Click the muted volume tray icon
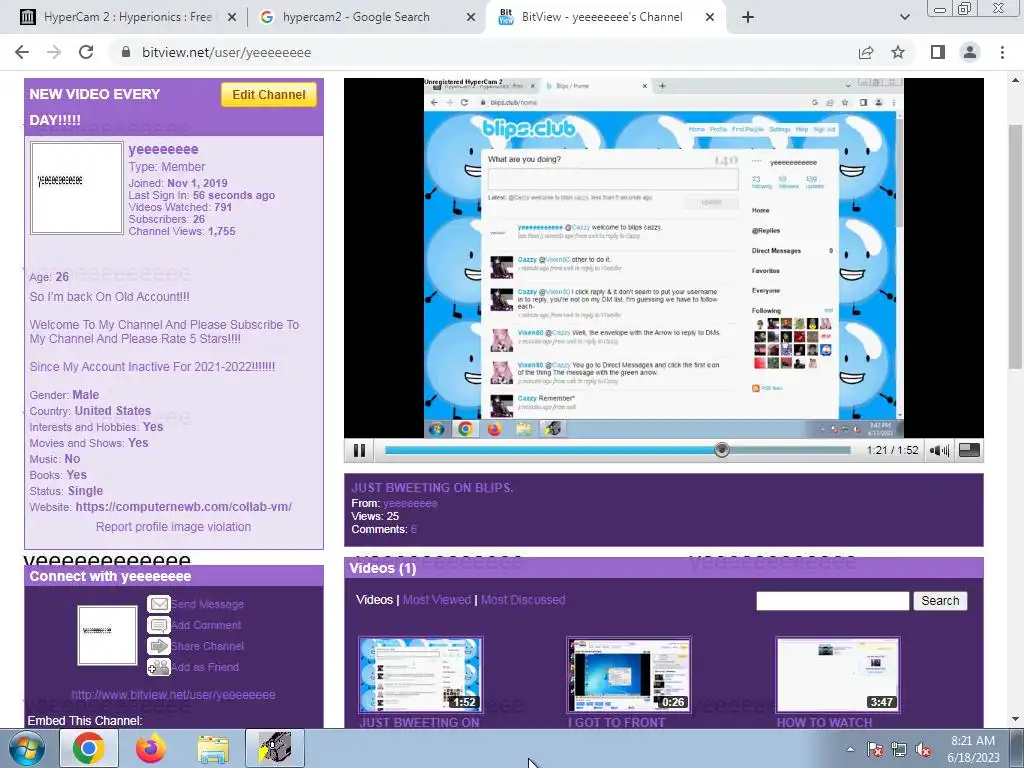 click(x=923, y=750)
